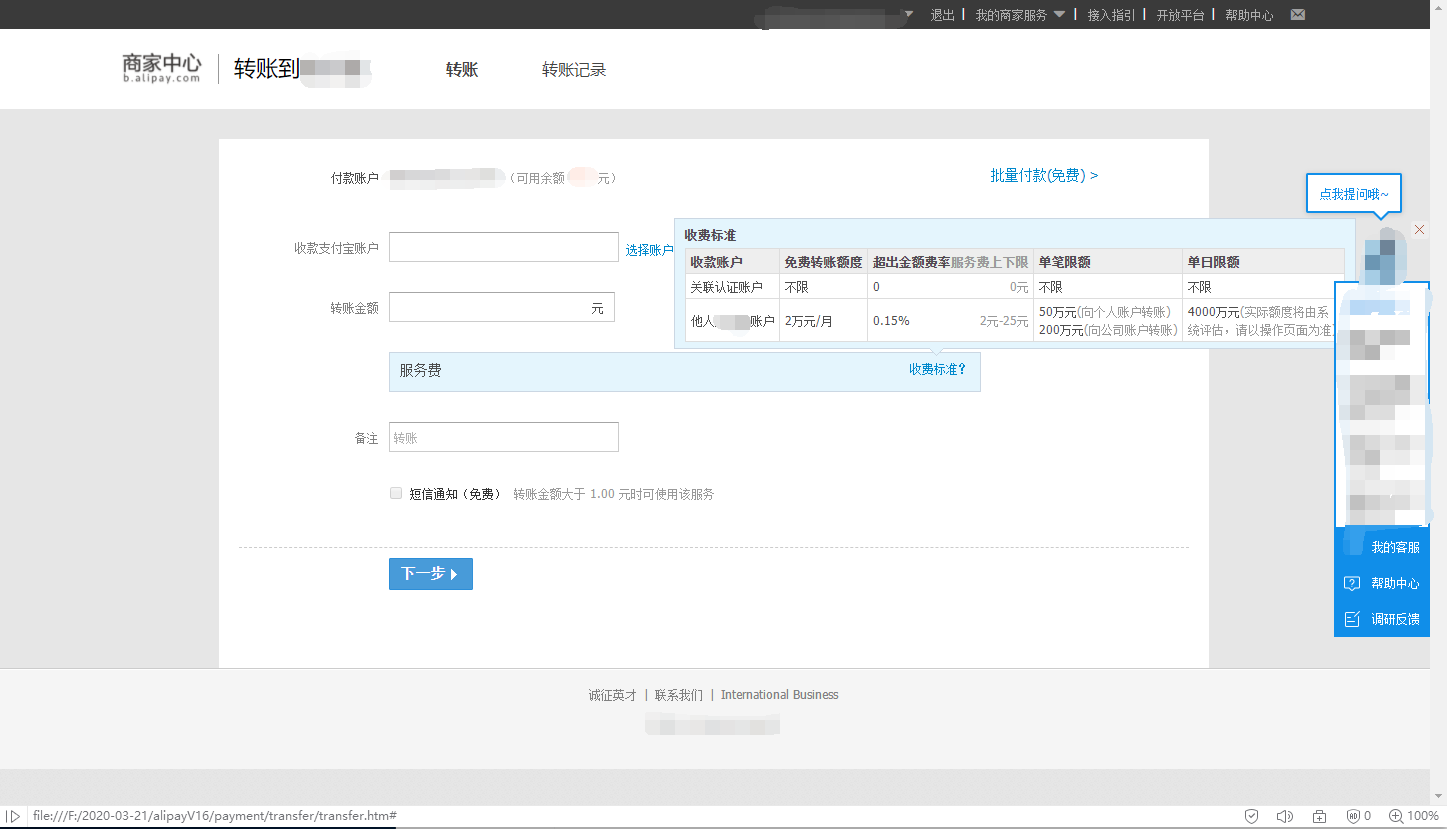Open the first-aid toolbox icon in status bar
The image size is (1447, 829).
(1320, 816)
